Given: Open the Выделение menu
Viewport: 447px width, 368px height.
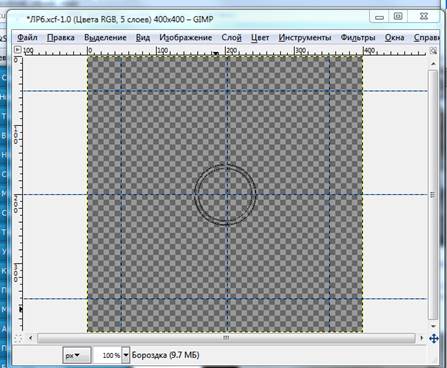Looking at the screenshot, I should click(105, 38).
